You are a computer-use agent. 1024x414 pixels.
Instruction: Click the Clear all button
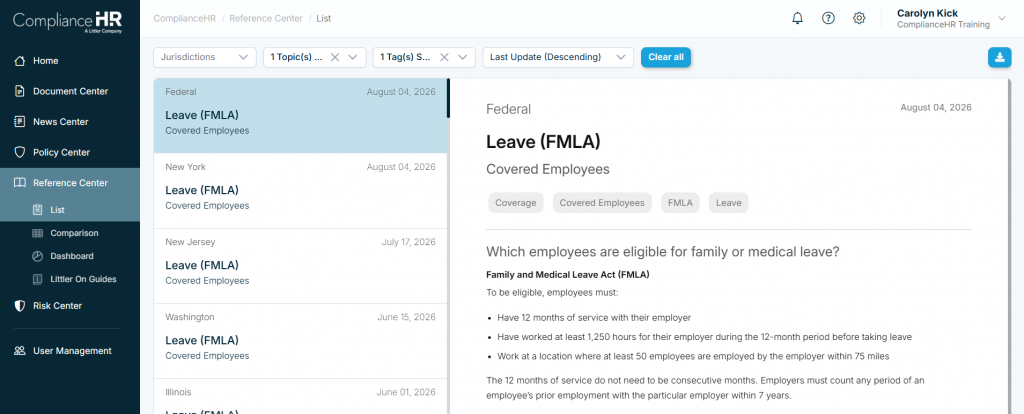pyautogui.click(x=665, y=57)
